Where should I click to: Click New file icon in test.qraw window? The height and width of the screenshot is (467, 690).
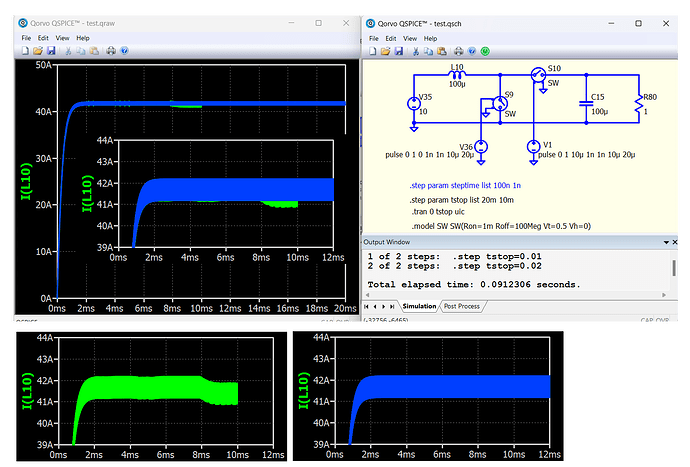coord(25,51)
